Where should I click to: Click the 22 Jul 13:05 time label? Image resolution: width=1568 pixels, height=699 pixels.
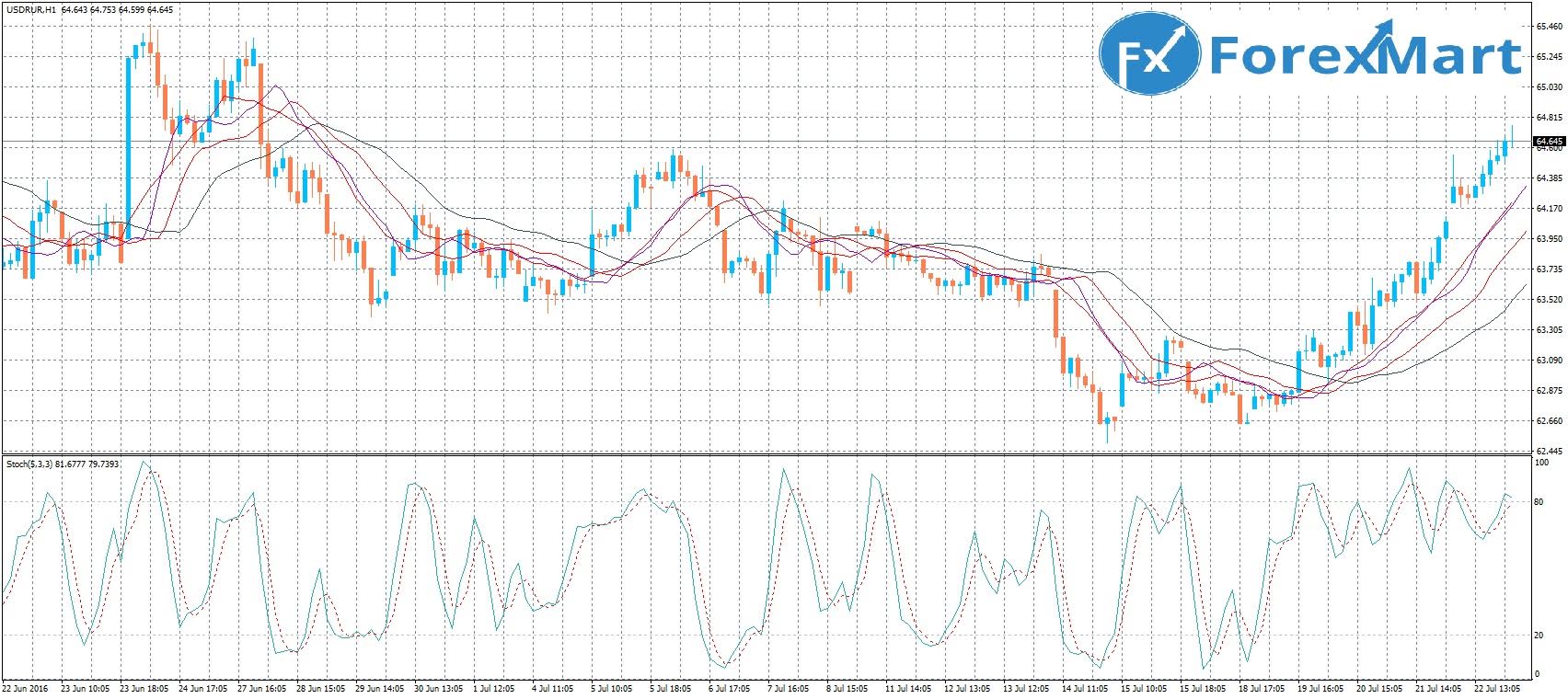[x=1498, y=687]
